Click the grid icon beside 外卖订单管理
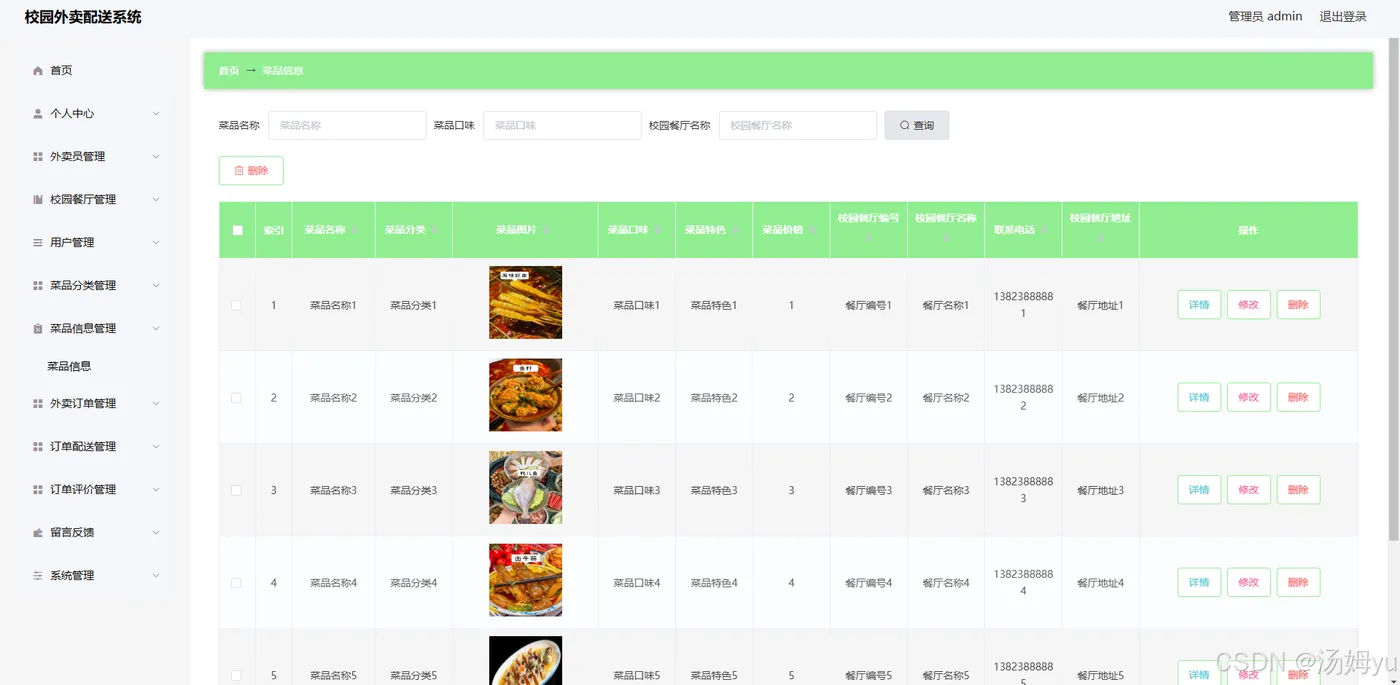 (x=38, y=404)
